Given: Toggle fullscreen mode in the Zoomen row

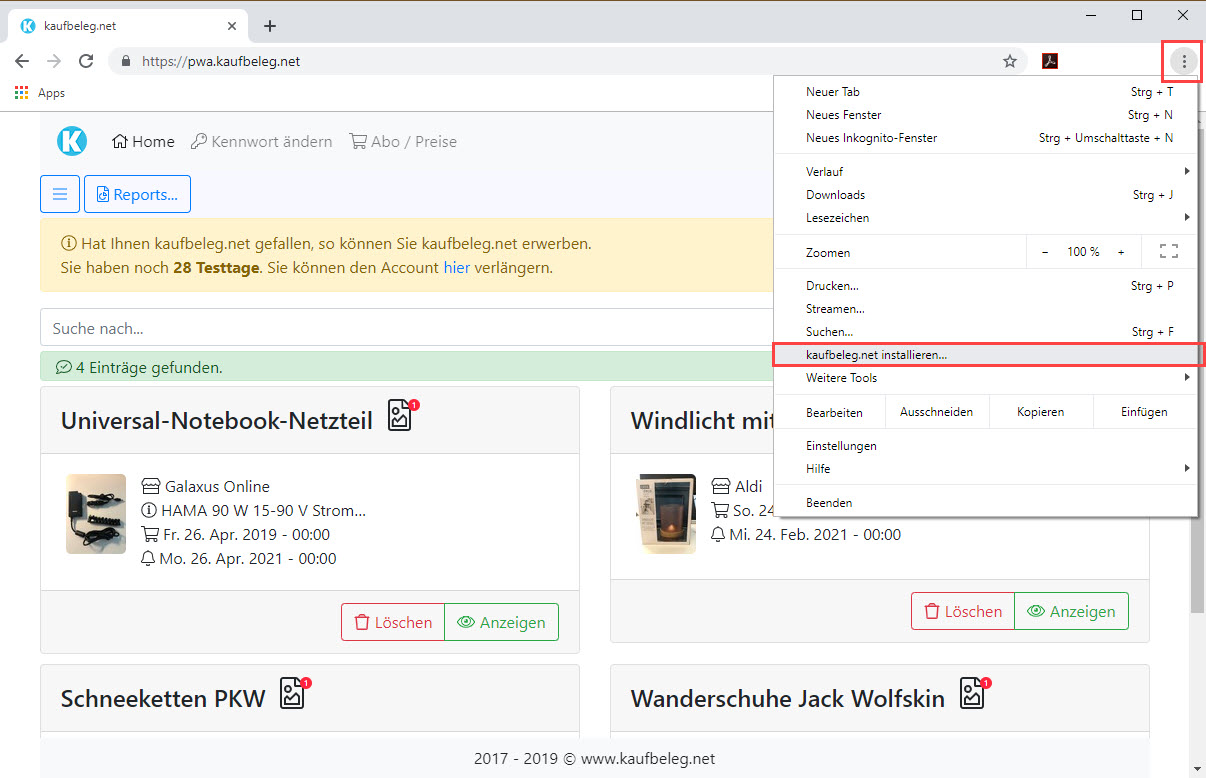Looking at the screenshot, I should [x=1168, y=252].
